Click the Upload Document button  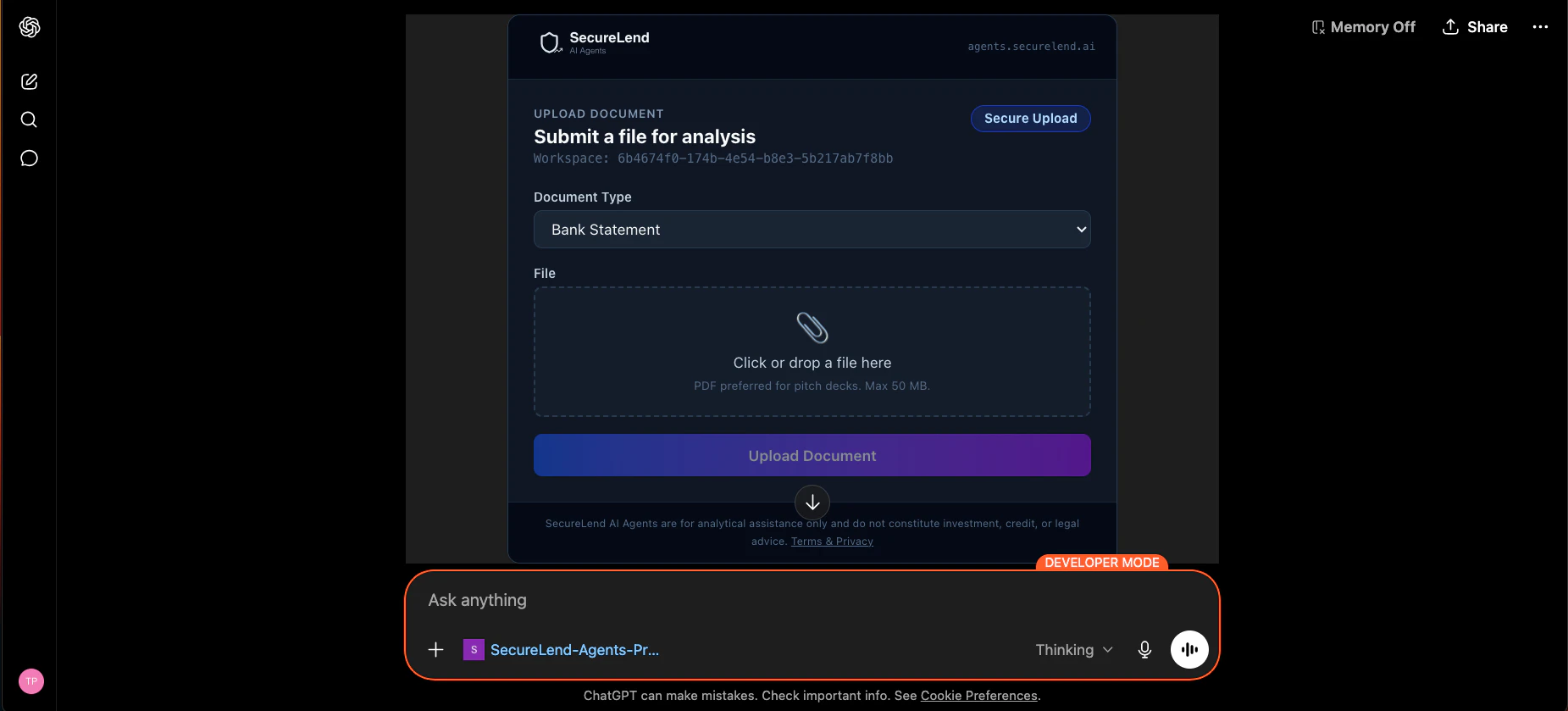812,455
